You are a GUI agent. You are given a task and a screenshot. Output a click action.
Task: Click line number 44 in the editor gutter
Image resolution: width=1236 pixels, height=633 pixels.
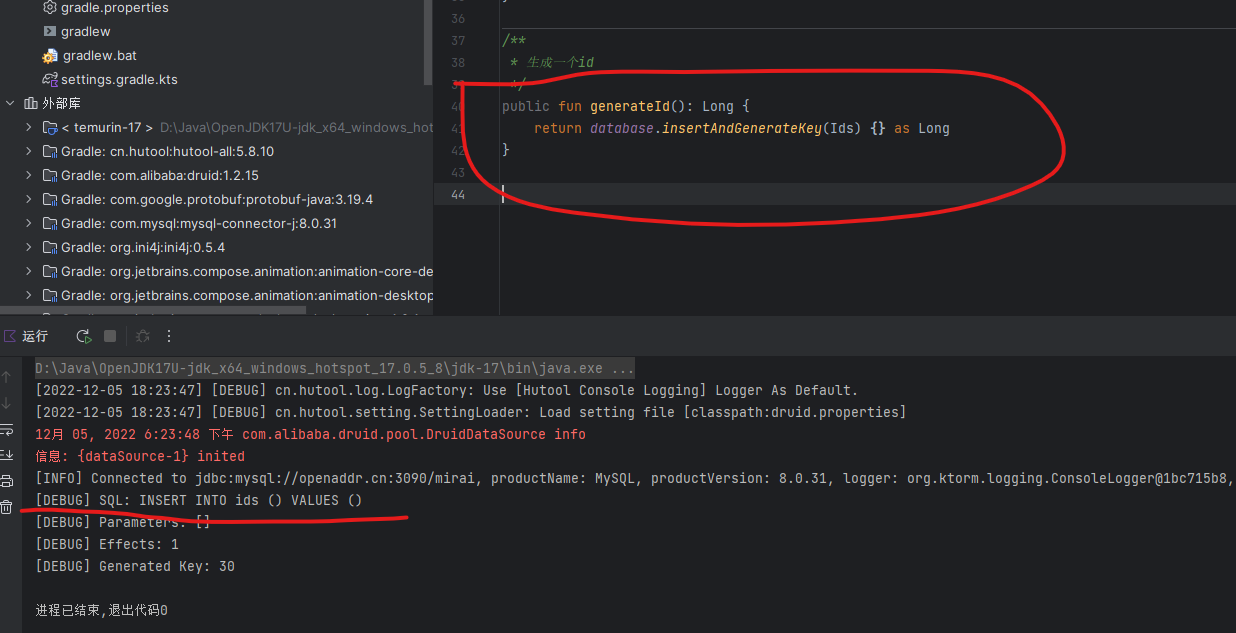(x=458, y=195)
